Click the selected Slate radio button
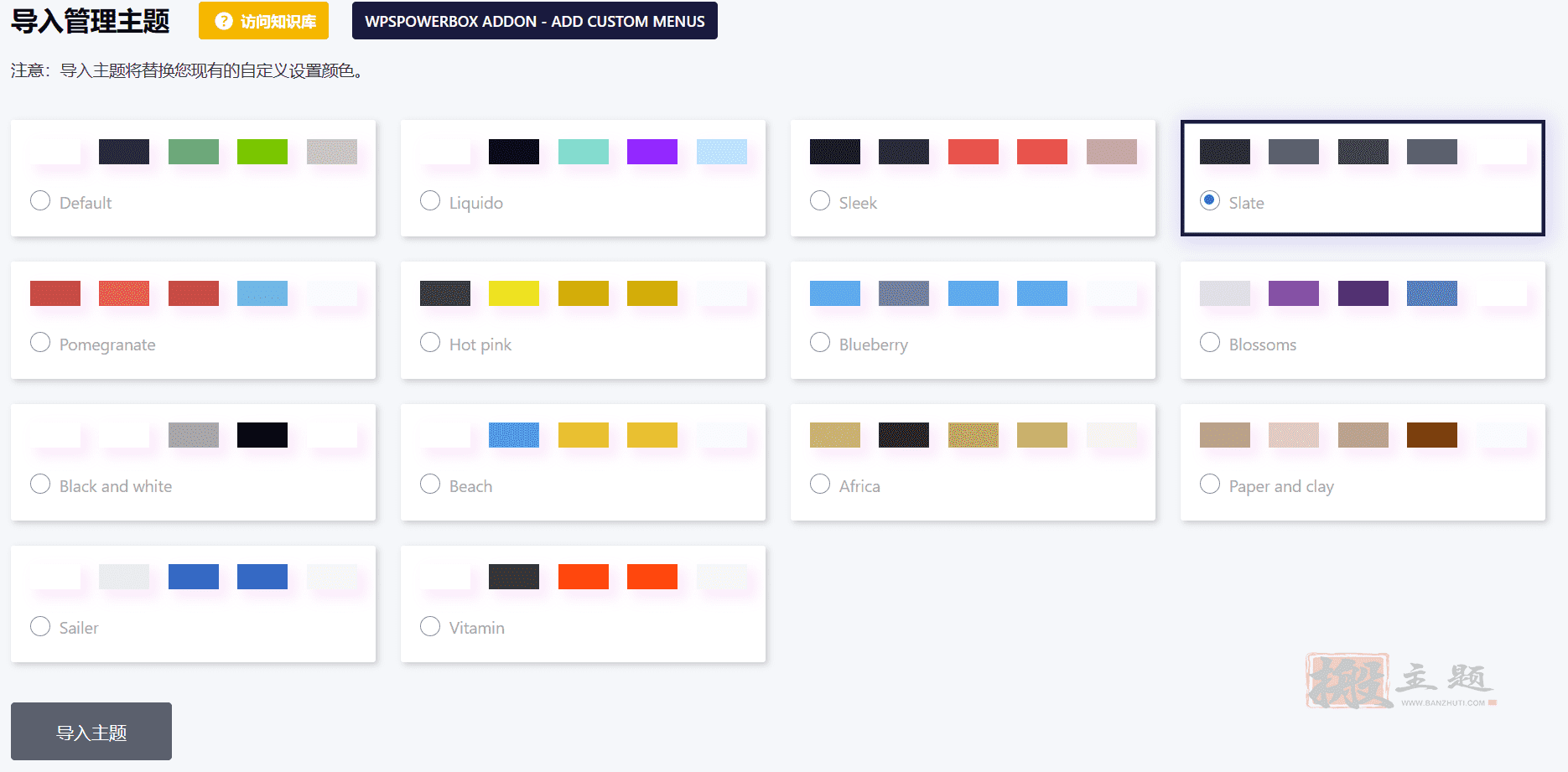 coord(1210,201)
